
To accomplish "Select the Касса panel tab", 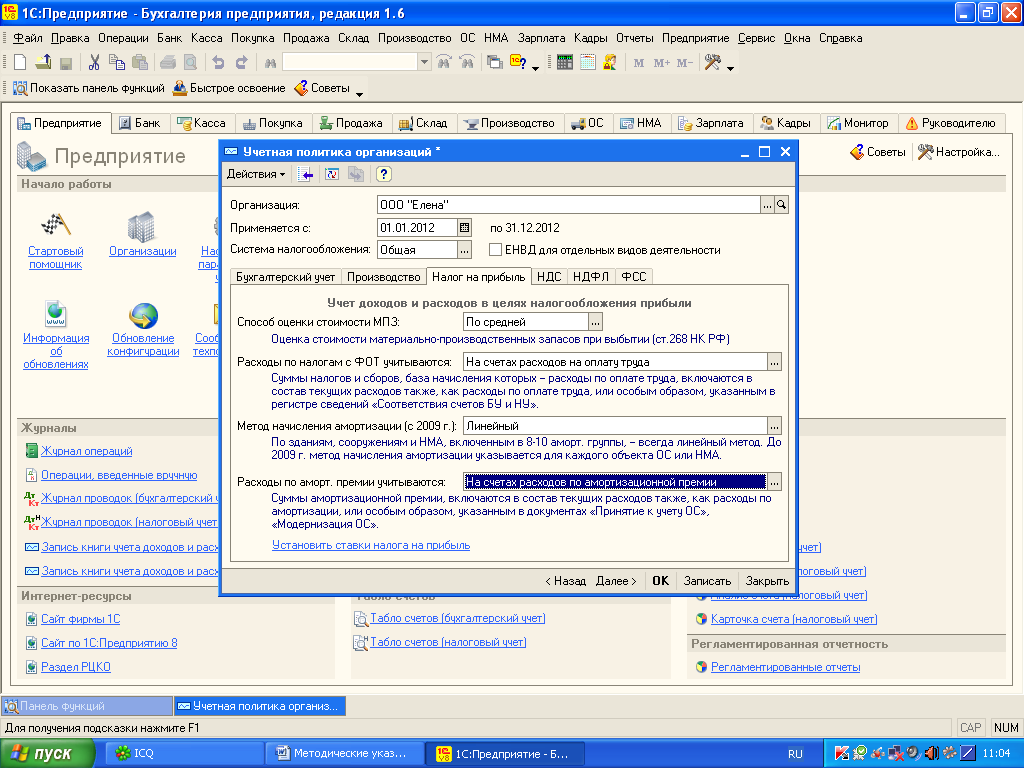I will tap(202, 123).
